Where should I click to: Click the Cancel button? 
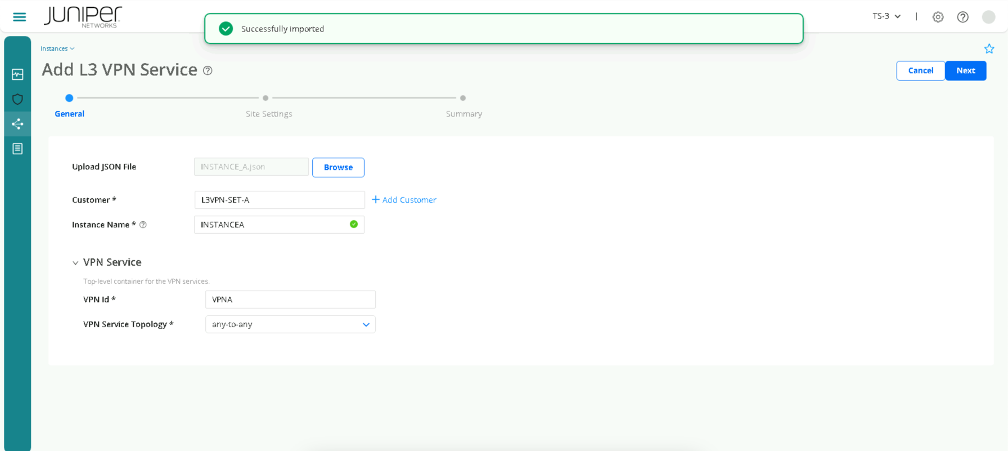(x=921, y=71)
